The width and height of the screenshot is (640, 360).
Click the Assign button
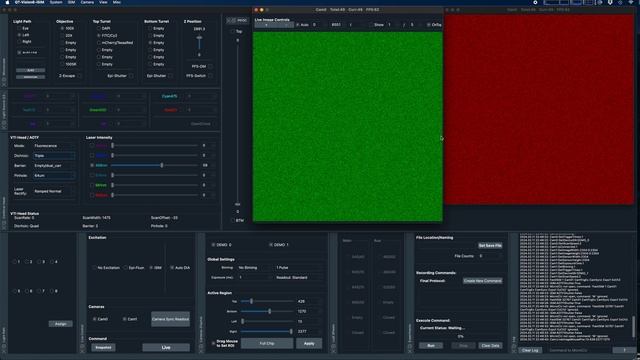[x=60, y=324]
